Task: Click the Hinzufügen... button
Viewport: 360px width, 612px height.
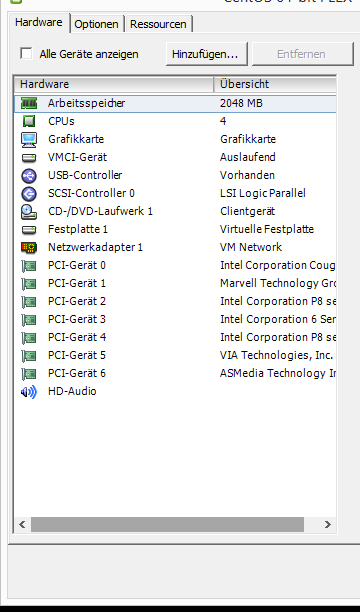Action: click(207, 54)
